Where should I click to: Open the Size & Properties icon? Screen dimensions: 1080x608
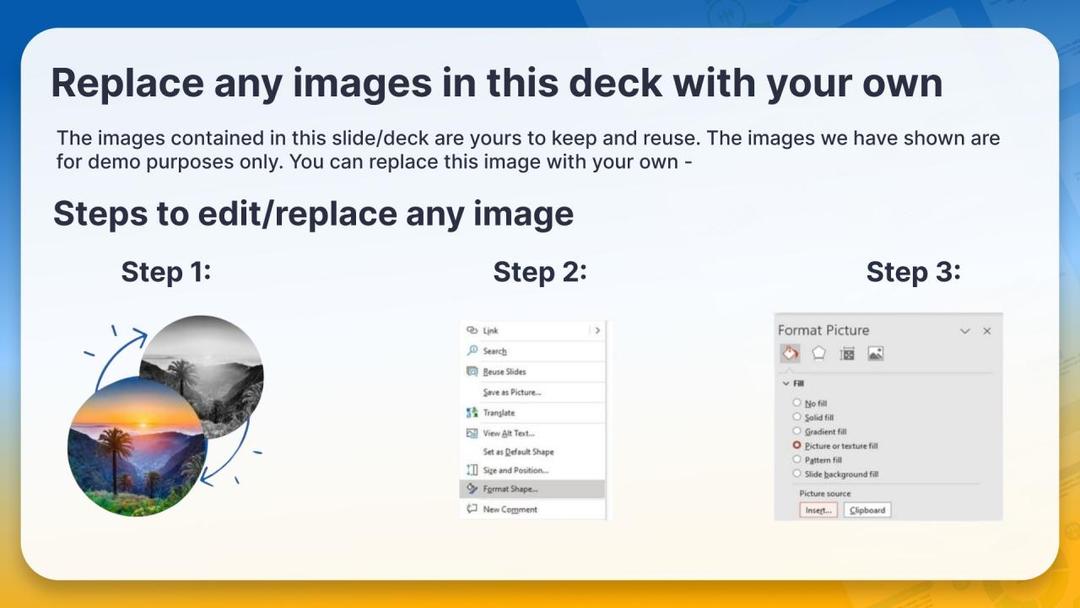(x=847, y=353)
